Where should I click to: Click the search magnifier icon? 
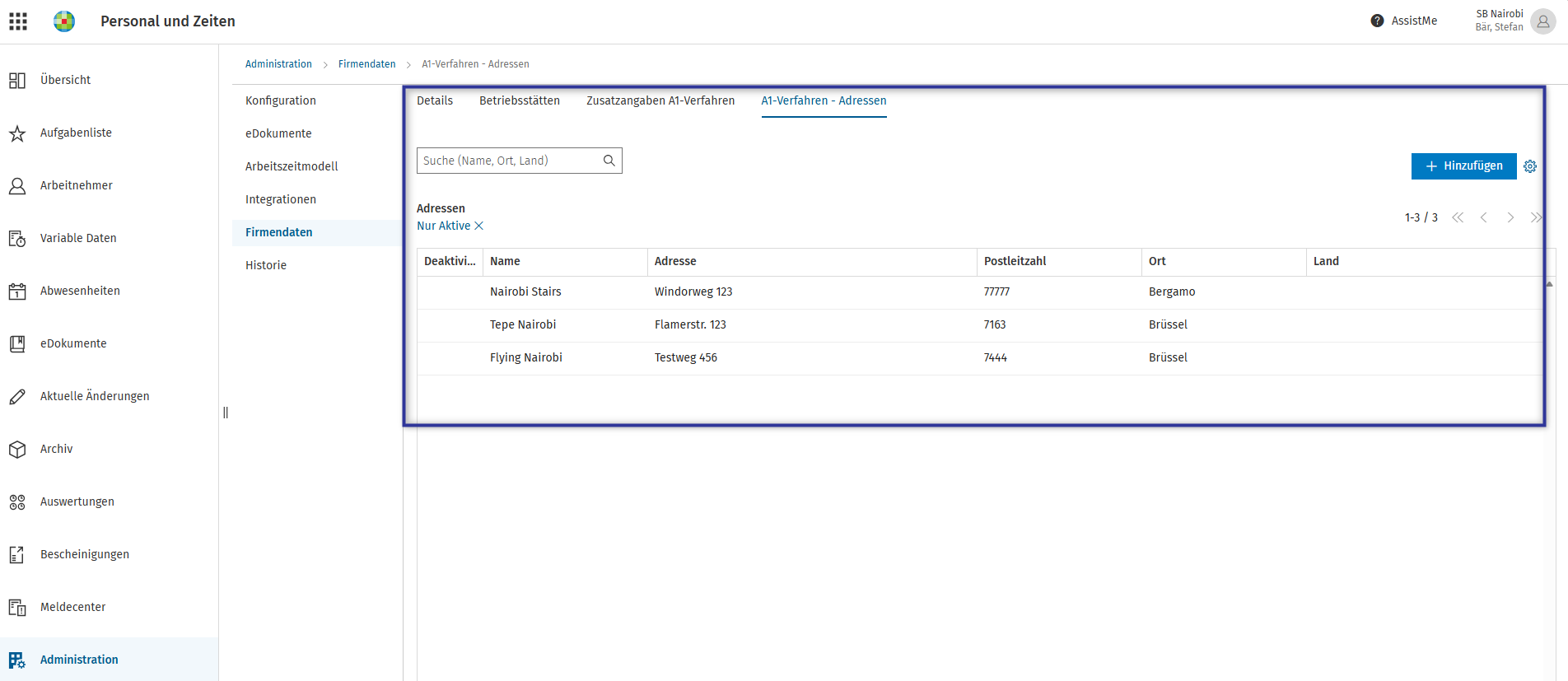pos(609,161)
